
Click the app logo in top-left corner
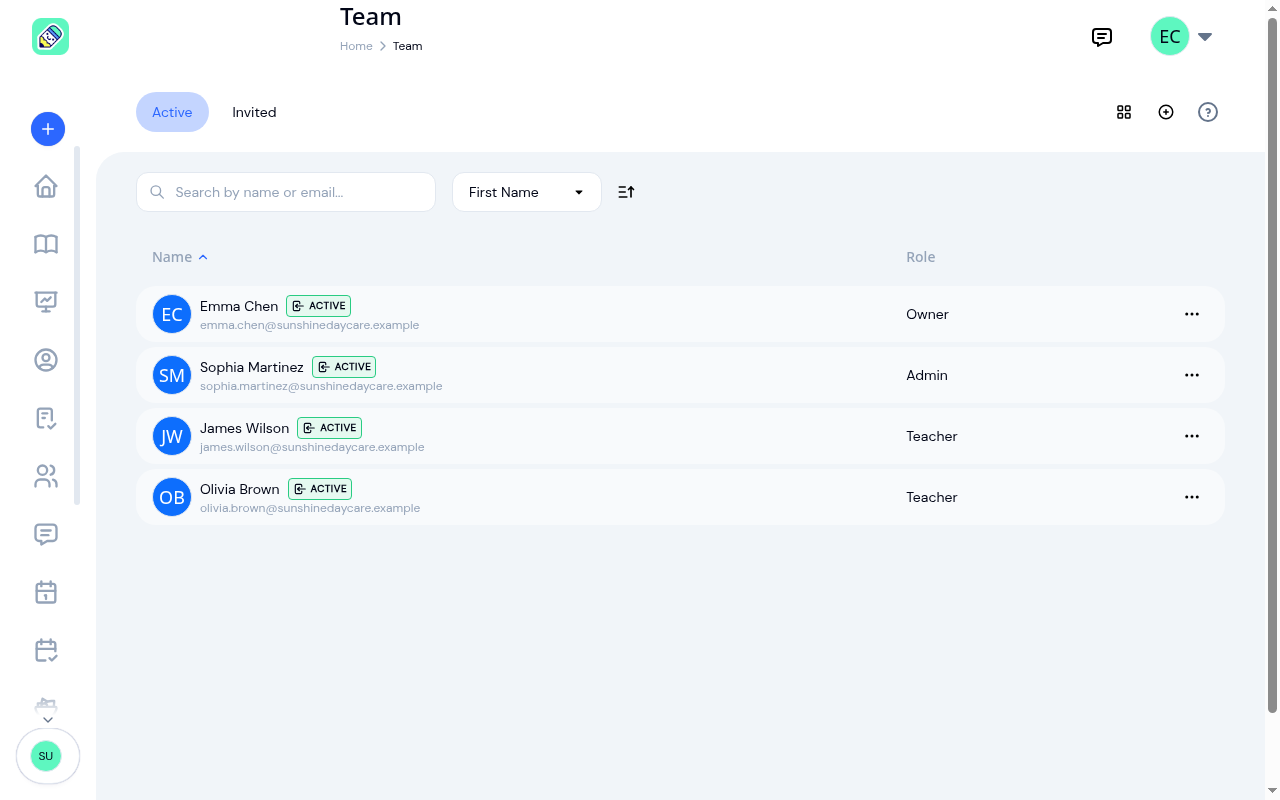tap(50, 37)
